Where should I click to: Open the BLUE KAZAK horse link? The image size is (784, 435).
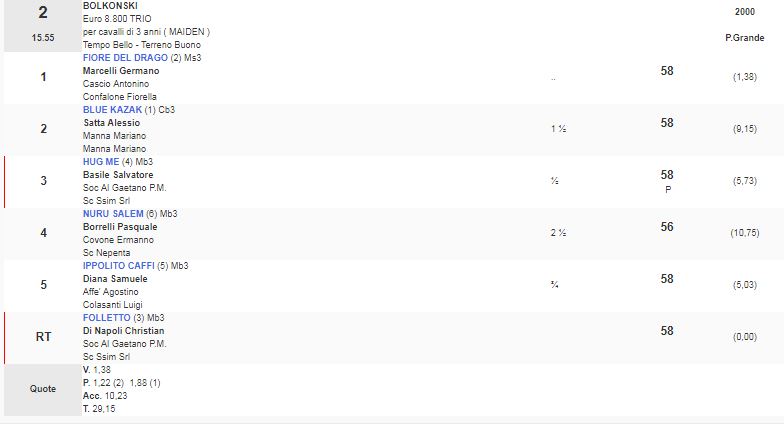(113, 110)
